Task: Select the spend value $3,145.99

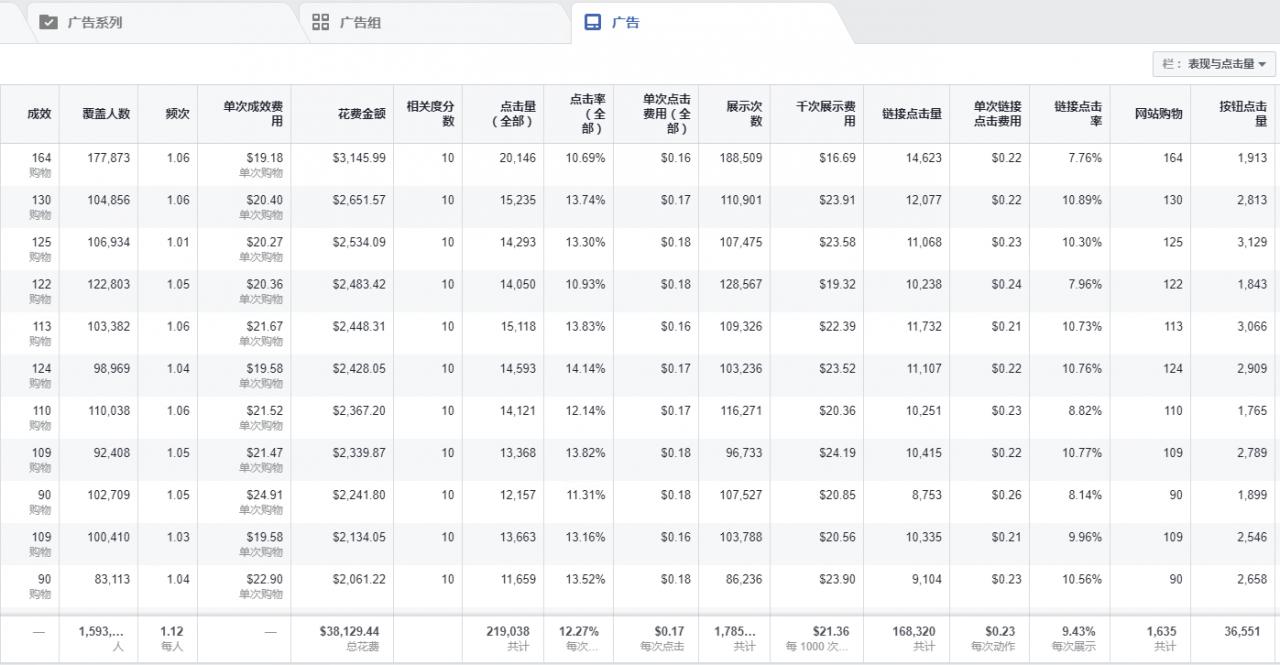Action: pyautogui.click(x=359, y=158)
